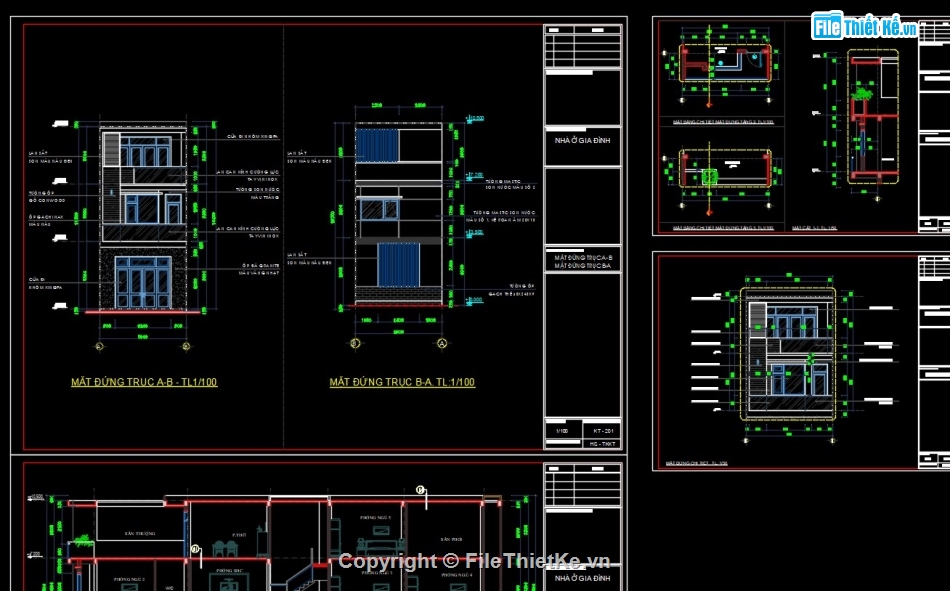The height and width of the screenshot is (591, 950).
Task: Select the blue louvered panel atop B-A elevation
Action: tap(379, 146)
